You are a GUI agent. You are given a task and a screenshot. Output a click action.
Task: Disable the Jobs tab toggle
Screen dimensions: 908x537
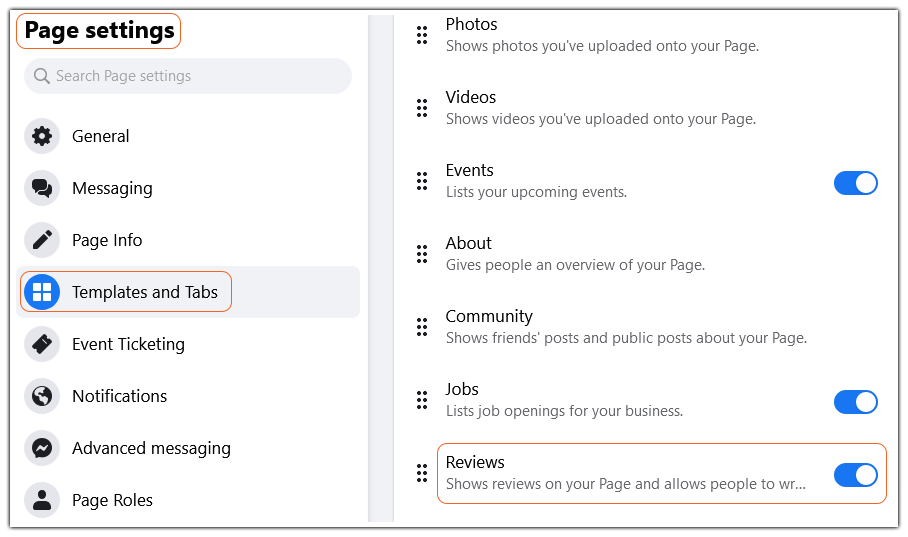(x=855, y=402)
